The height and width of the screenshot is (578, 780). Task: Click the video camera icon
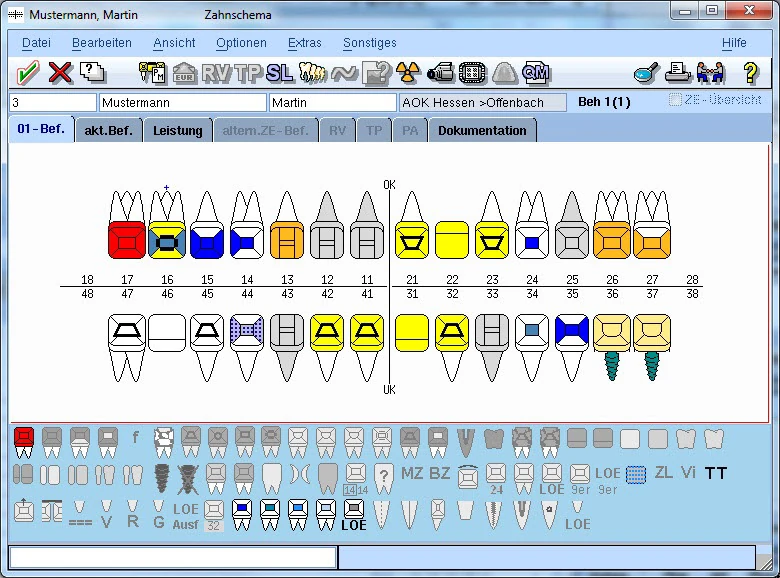440,73
